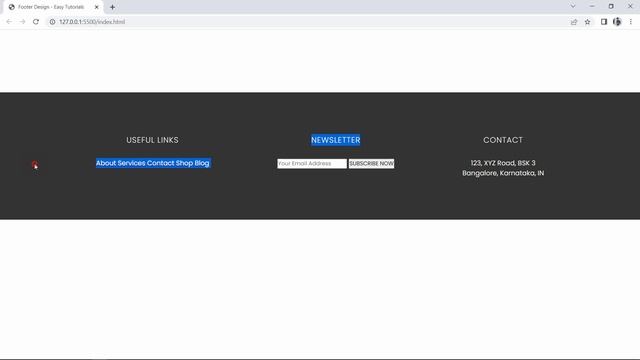640x360 pixels.
Task: Open the Services link
Action: [x=131, y=163]
